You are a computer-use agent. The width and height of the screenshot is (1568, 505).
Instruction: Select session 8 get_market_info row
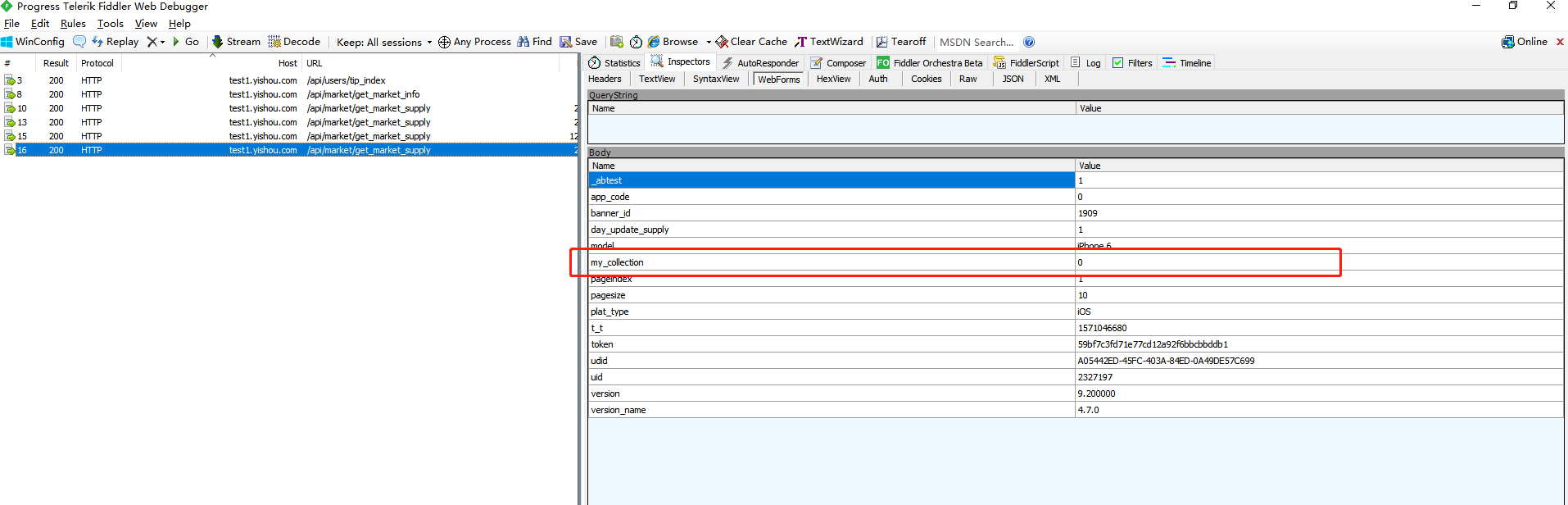(289, 94)
